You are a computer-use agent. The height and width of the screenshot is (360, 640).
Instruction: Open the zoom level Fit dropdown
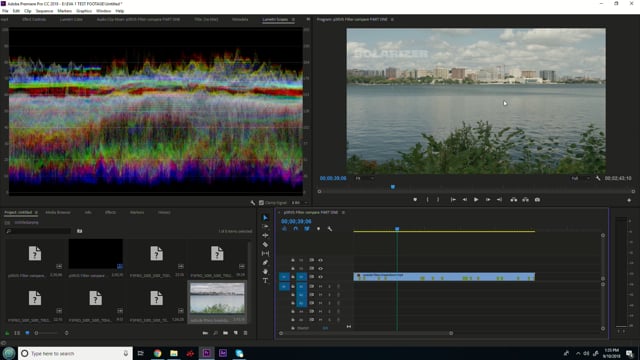364,178
